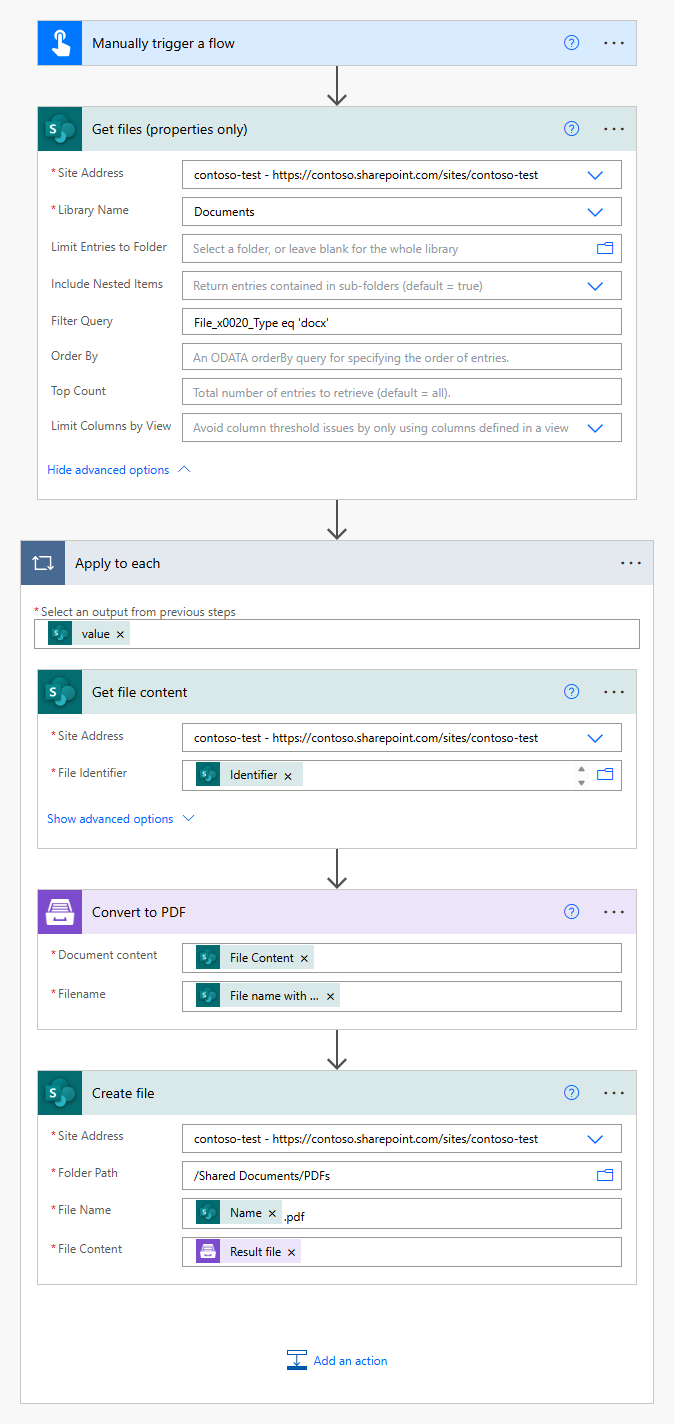Click the Get files (properties only) title
This screenshot has height=1424, width=674.
(170, 129)
